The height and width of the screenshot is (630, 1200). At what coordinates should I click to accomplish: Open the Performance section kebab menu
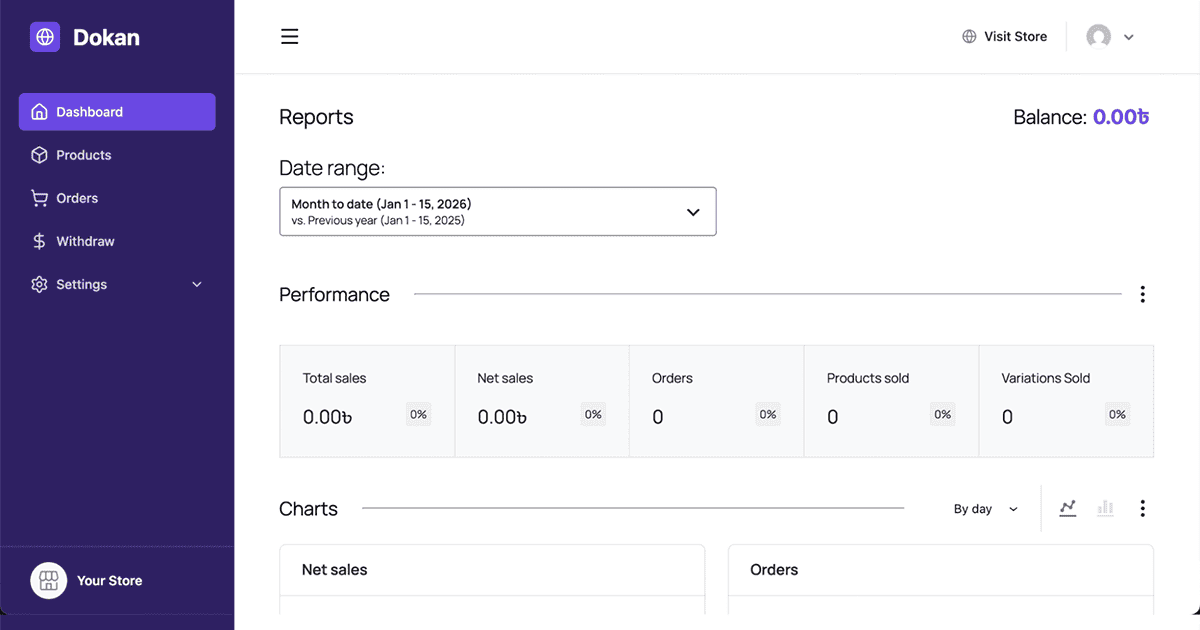[1142, 294]
